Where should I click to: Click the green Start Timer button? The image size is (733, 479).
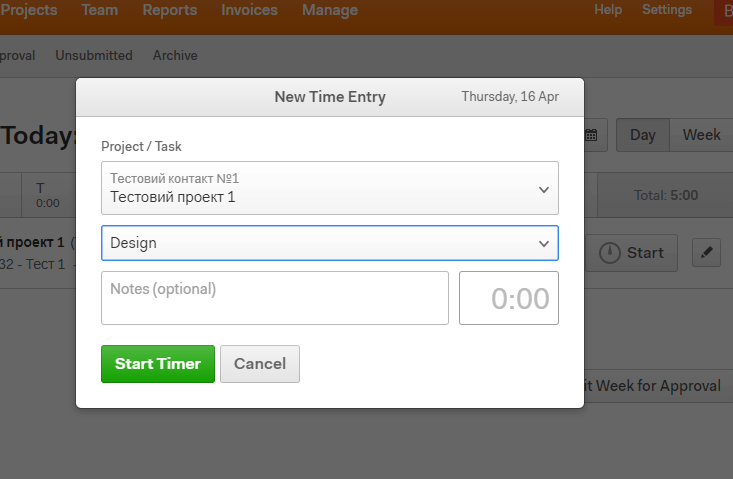point(158,364)
